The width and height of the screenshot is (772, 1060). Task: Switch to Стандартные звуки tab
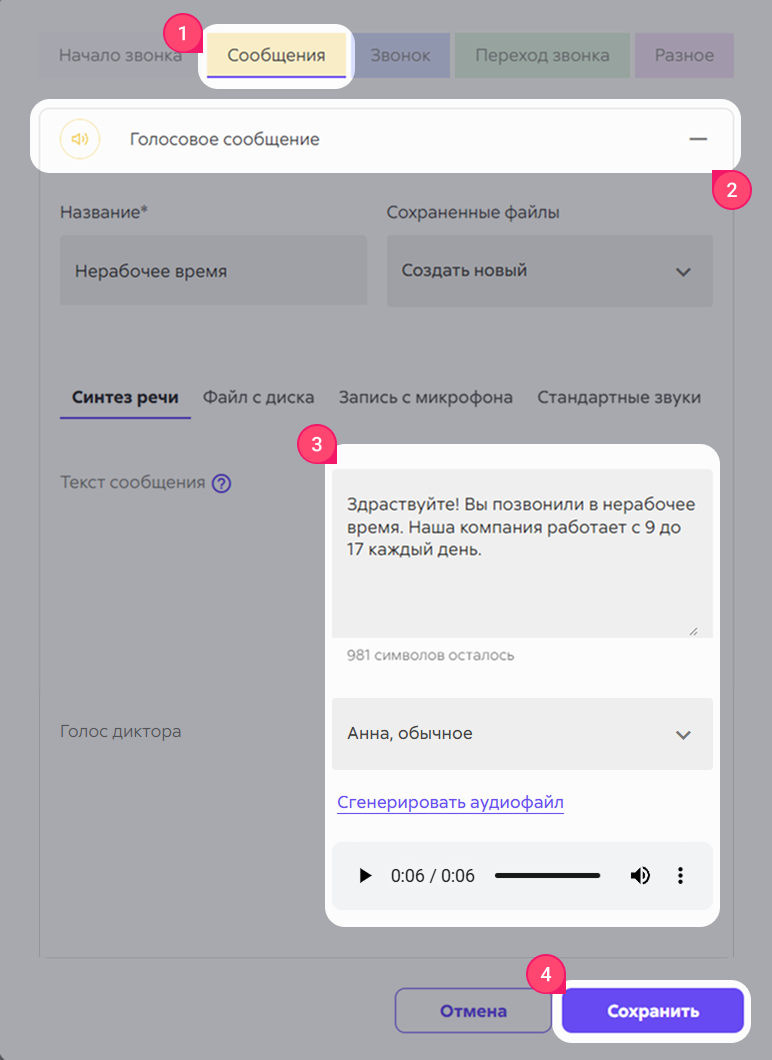[x=619, y=398]
